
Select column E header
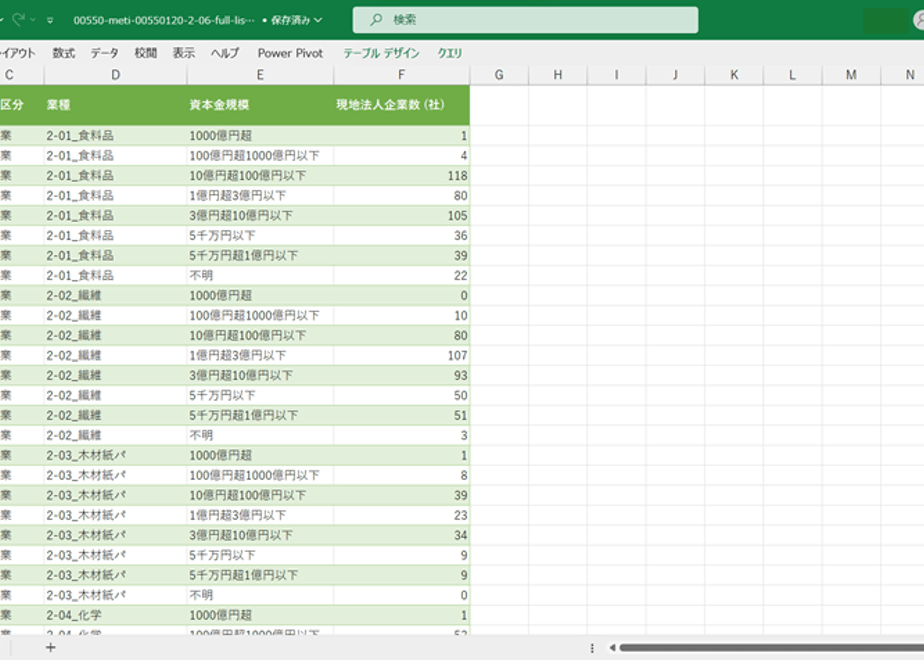point(260,75)
